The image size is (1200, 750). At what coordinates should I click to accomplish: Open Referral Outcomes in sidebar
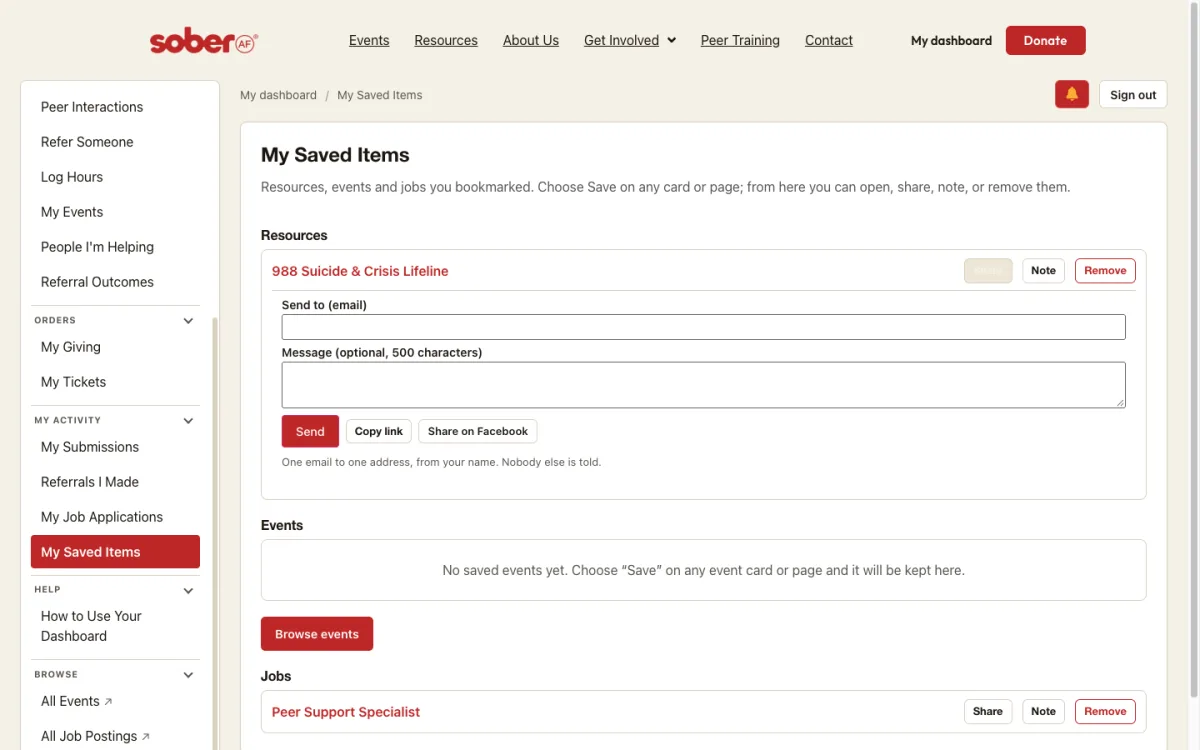pyautogui.click(x=115, y=282)
